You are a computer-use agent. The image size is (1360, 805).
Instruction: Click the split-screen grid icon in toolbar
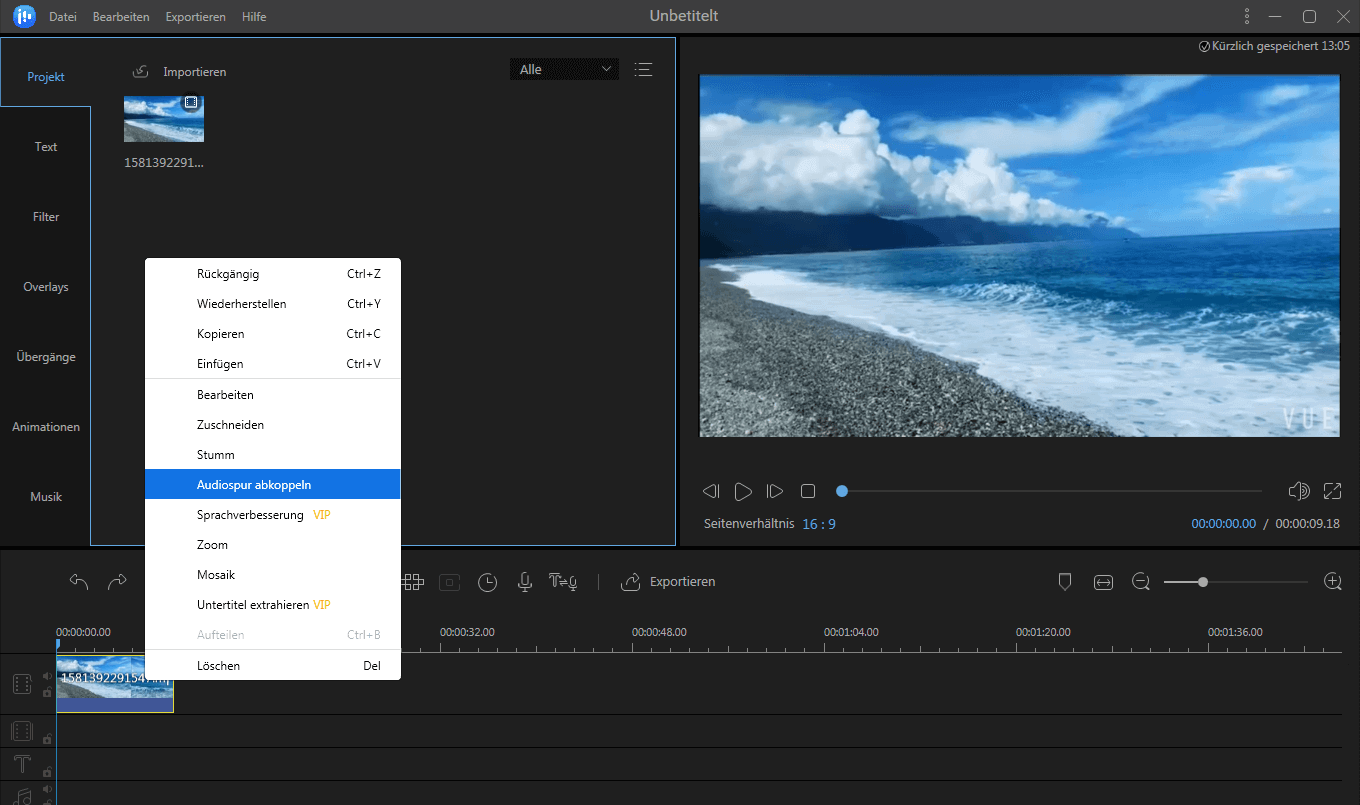412,581
